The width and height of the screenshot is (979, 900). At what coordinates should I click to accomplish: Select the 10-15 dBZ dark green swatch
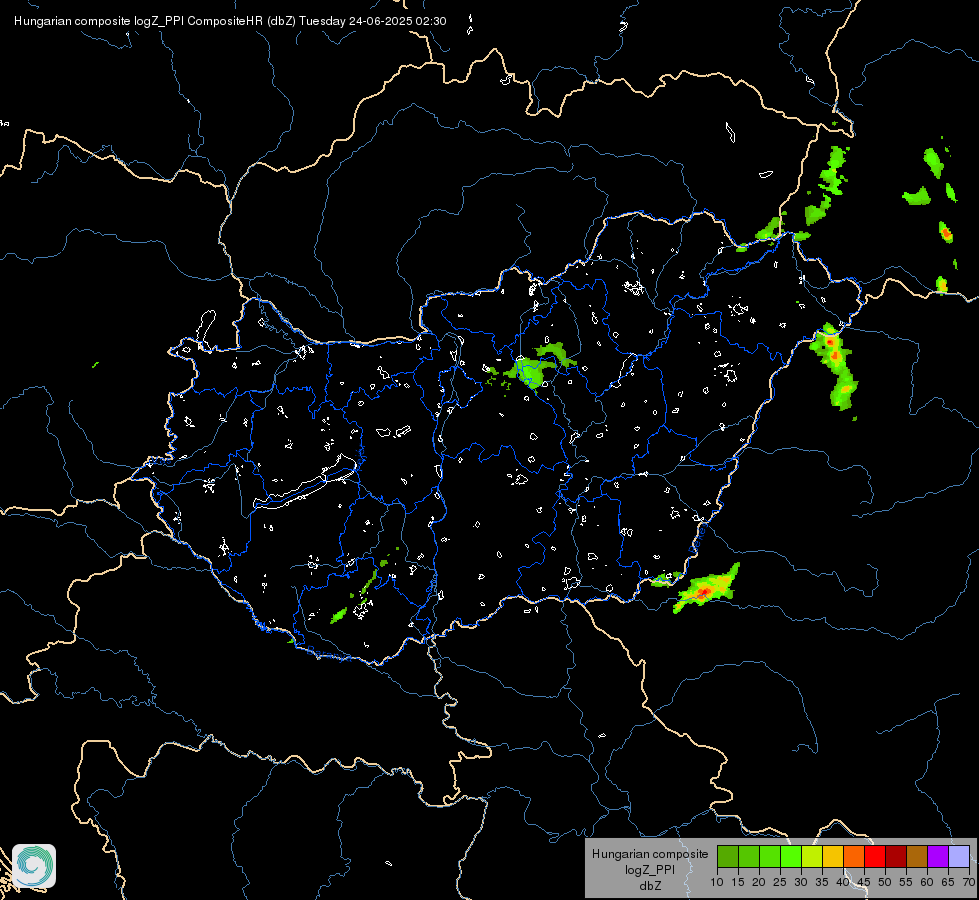pos(728,856)
